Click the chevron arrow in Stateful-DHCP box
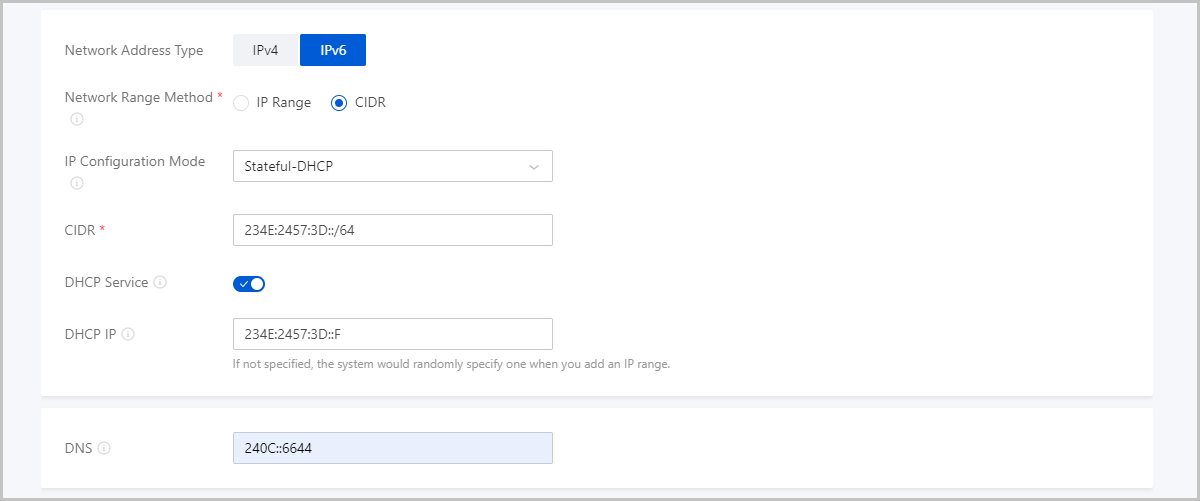1200x501 pixels. [534, 166]
